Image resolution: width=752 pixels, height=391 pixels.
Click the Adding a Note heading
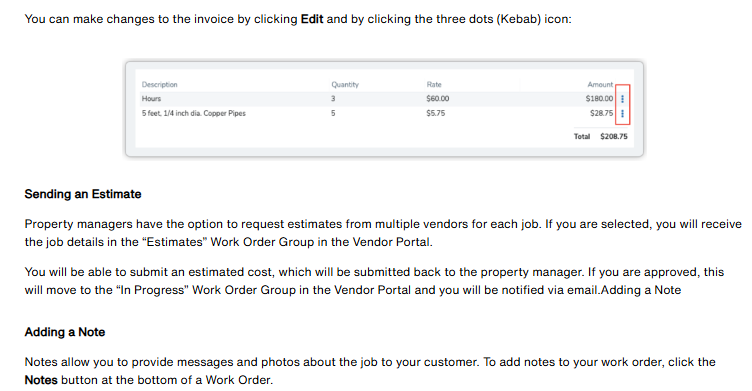point(65,332)
